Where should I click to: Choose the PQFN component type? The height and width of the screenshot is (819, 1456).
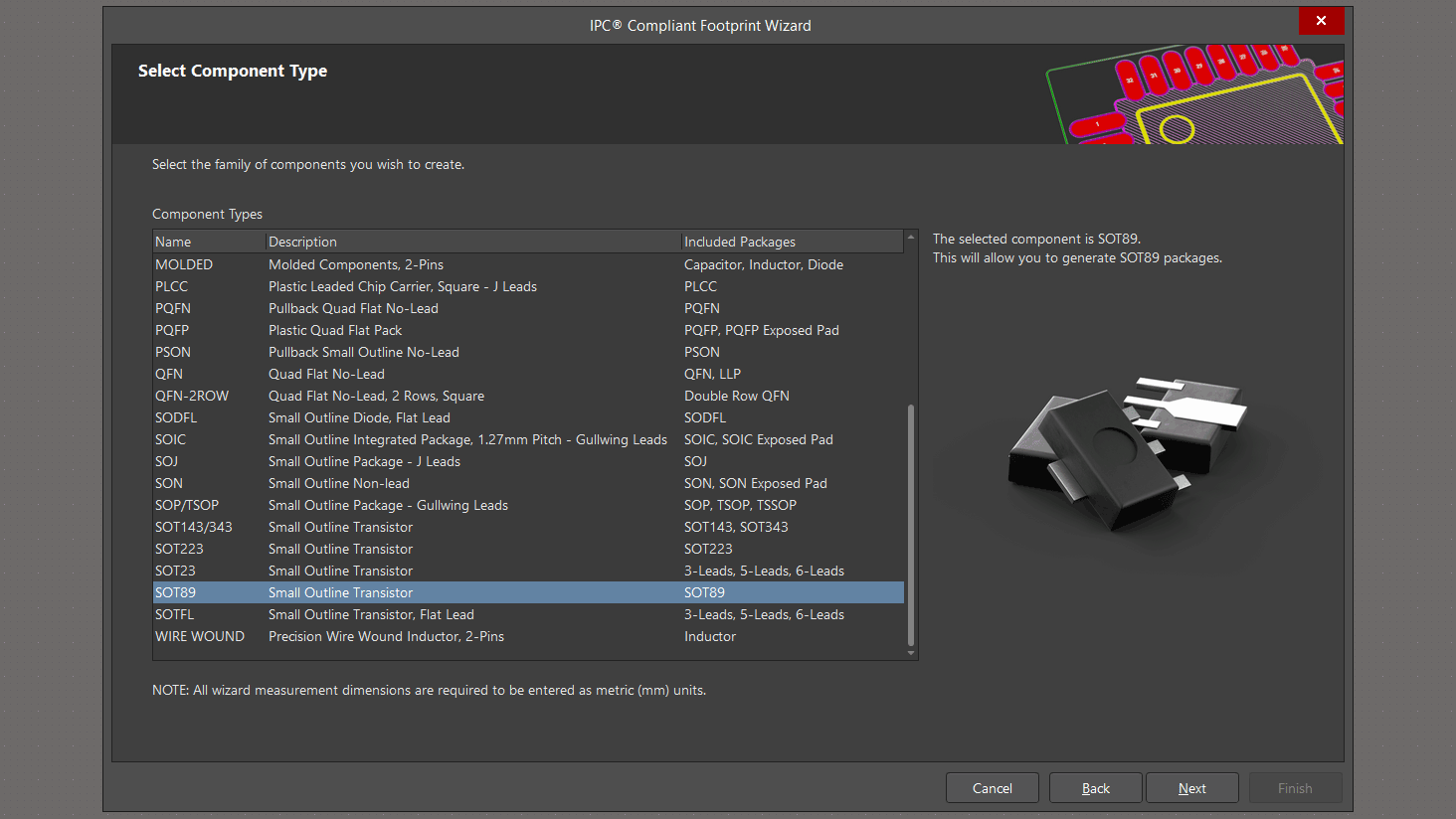(173, 308)
